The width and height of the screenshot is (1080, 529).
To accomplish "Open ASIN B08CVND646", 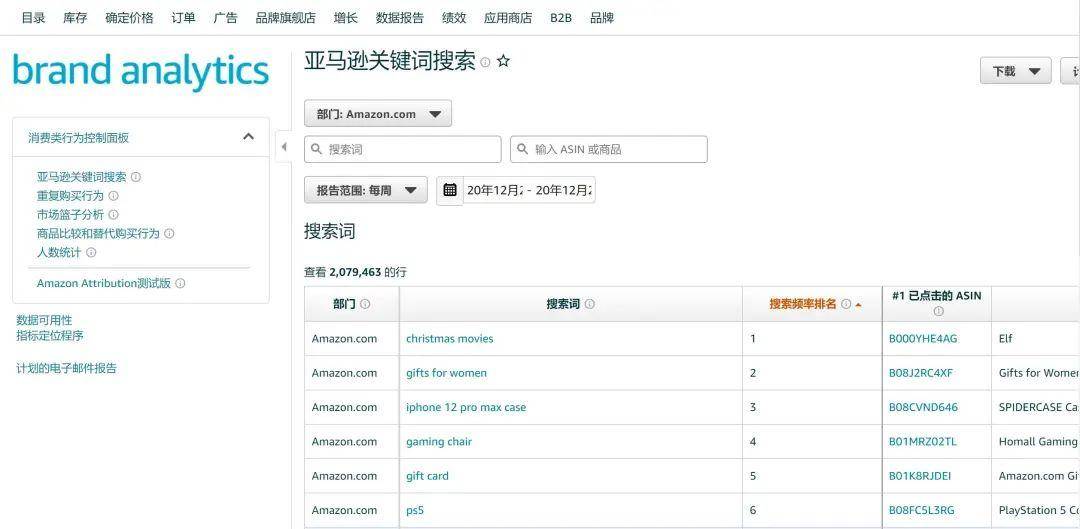I will [923, 407].
